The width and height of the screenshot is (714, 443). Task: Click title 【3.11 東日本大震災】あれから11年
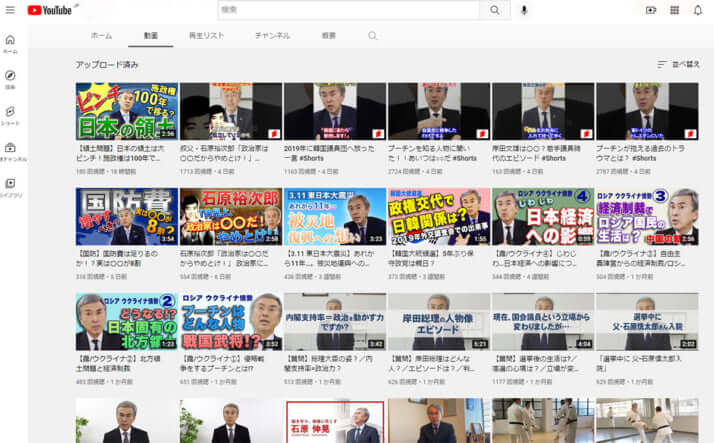coord(329,258)
